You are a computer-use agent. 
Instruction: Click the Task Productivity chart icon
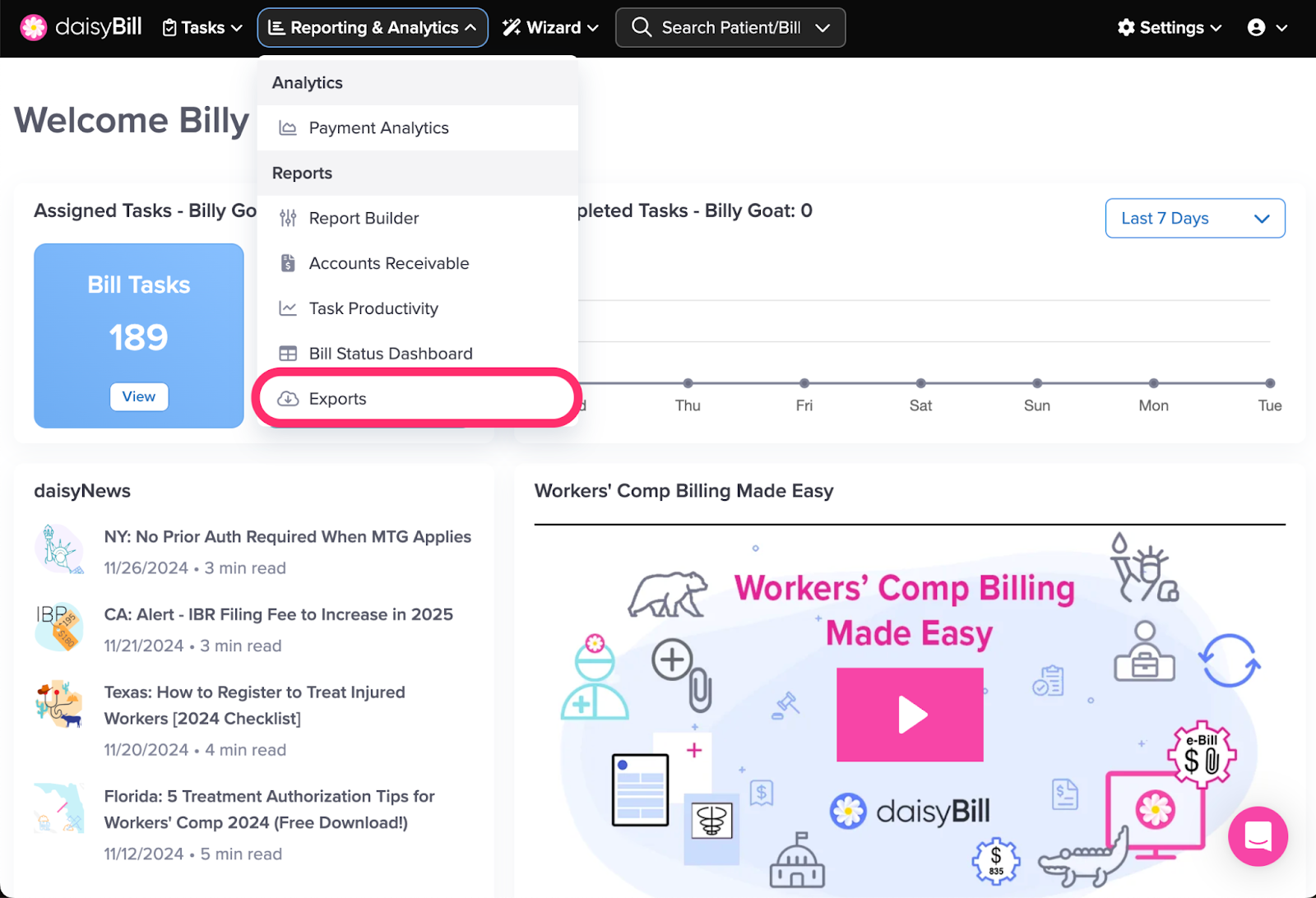tap(288, 308)
